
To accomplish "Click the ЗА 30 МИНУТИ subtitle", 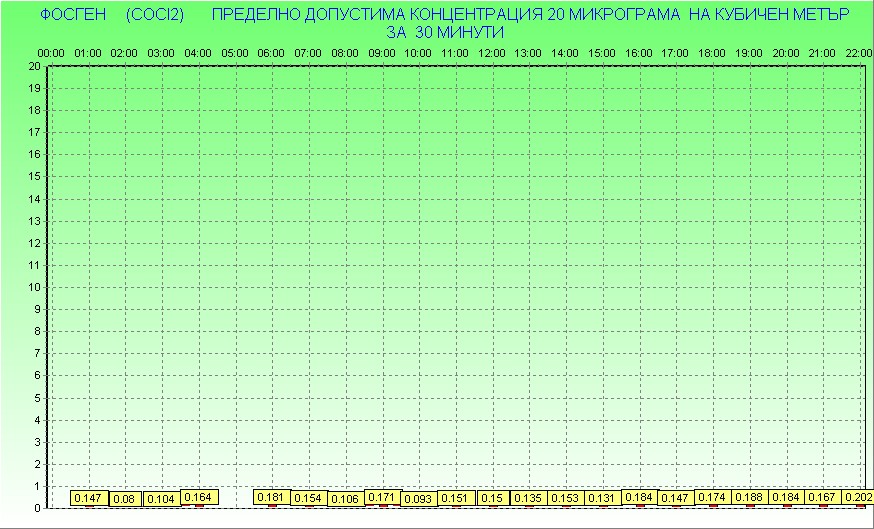I will (445, 32).
